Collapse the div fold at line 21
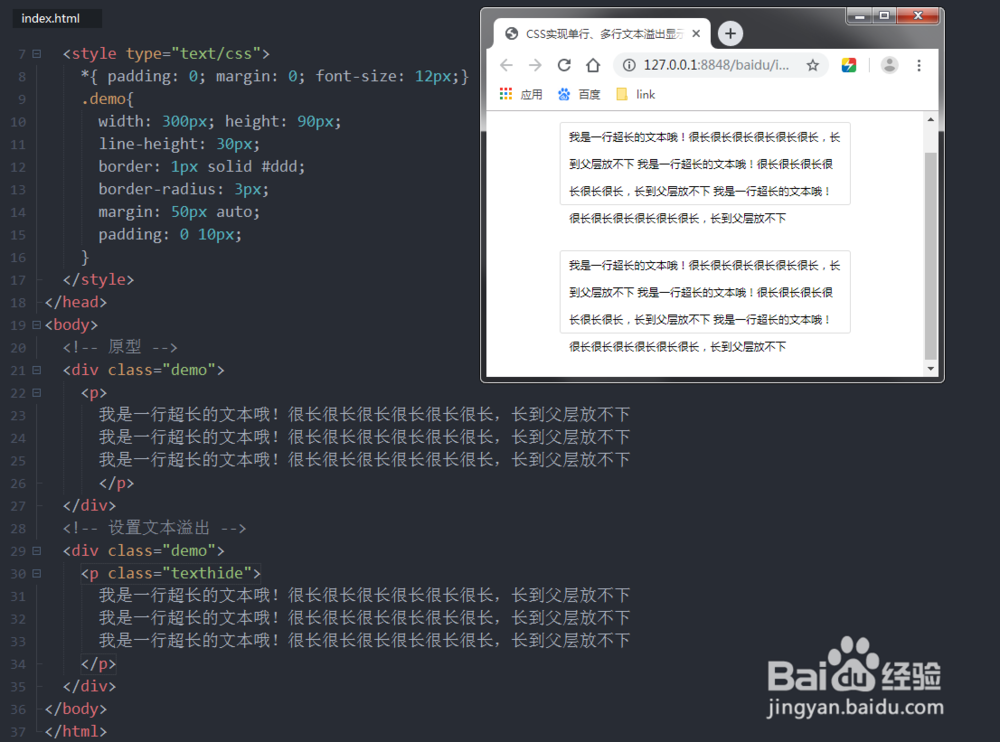Screen dimensions: 1000x742 coord(36,370)
